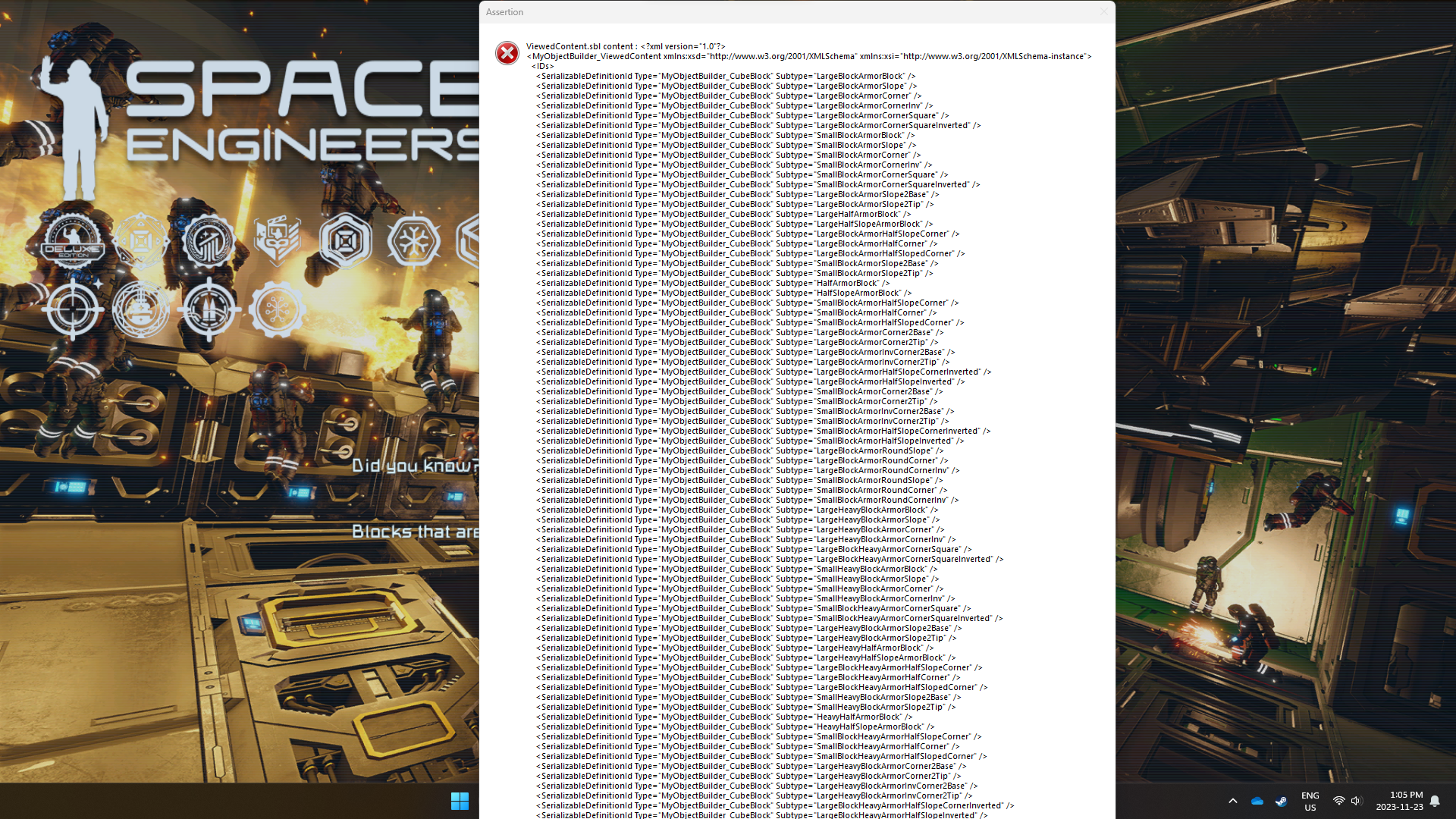Open the clock and calendar flyout
This screenshot has width=1456, height=819.
(x=1400, y=801)
